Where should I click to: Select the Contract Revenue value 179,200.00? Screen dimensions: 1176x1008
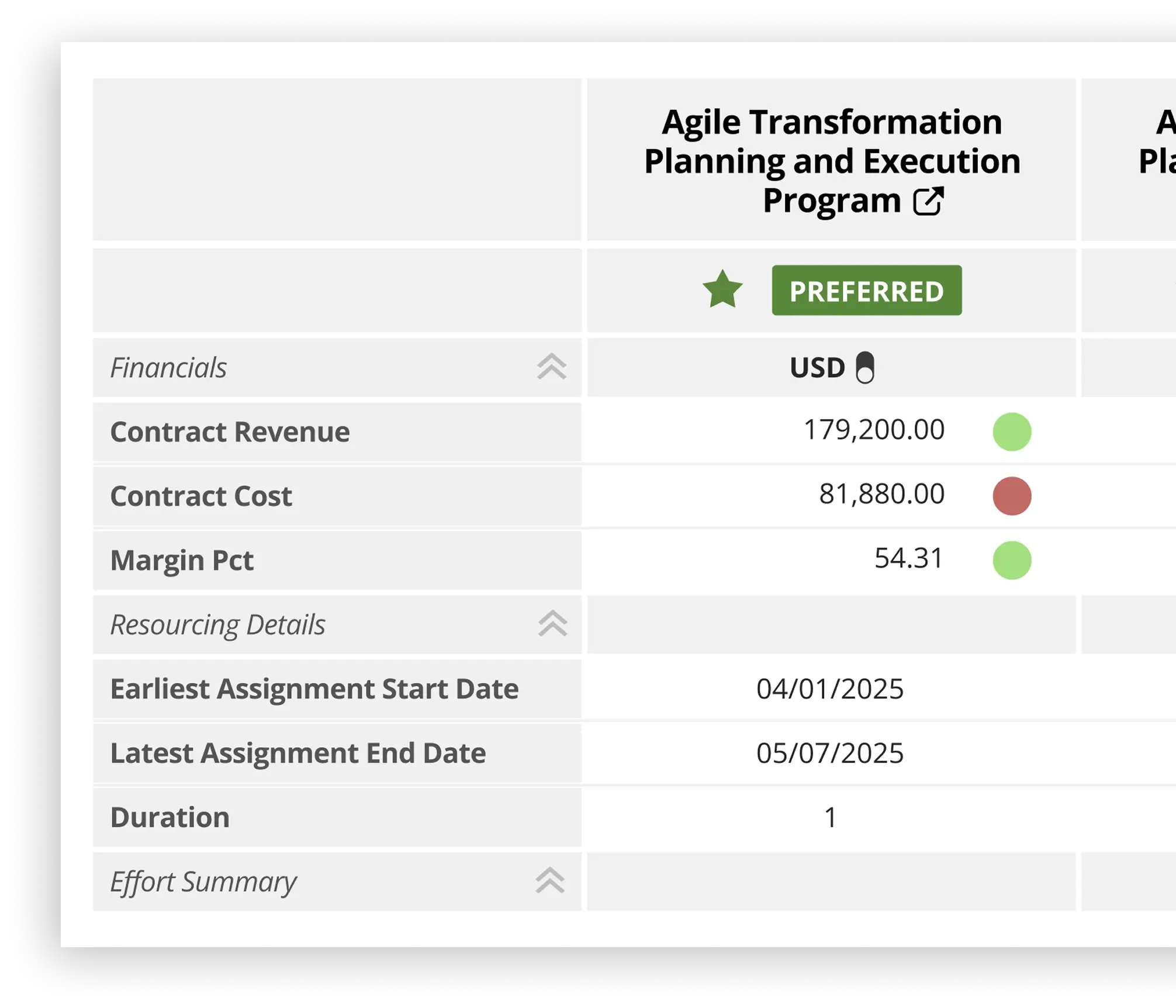coord(874,430)
